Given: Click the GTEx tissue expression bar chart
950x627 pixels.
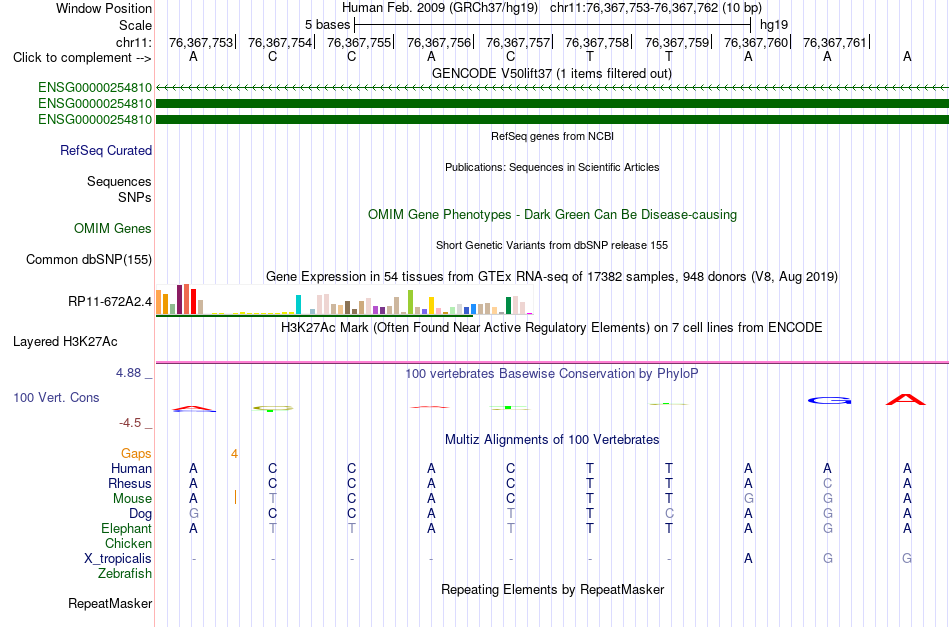Looking at the screenshot, I should coord(344,300).
